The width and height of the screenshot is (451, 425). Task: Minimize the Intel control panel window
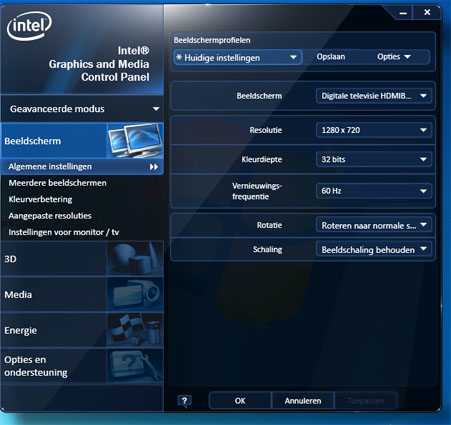coord(403,13)
